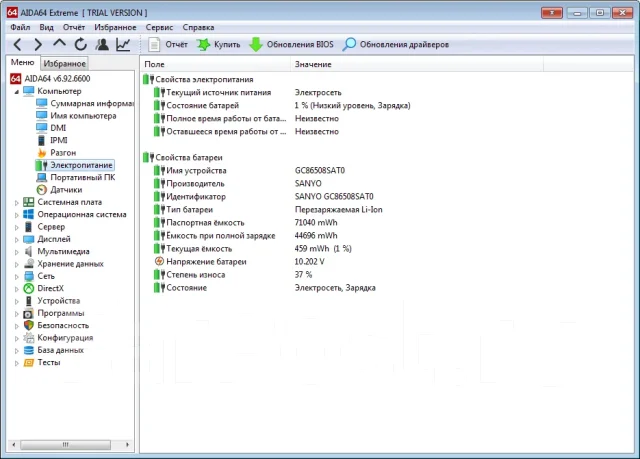
Task: Select Портативный ПК in the tree
Action: point(76,177)
